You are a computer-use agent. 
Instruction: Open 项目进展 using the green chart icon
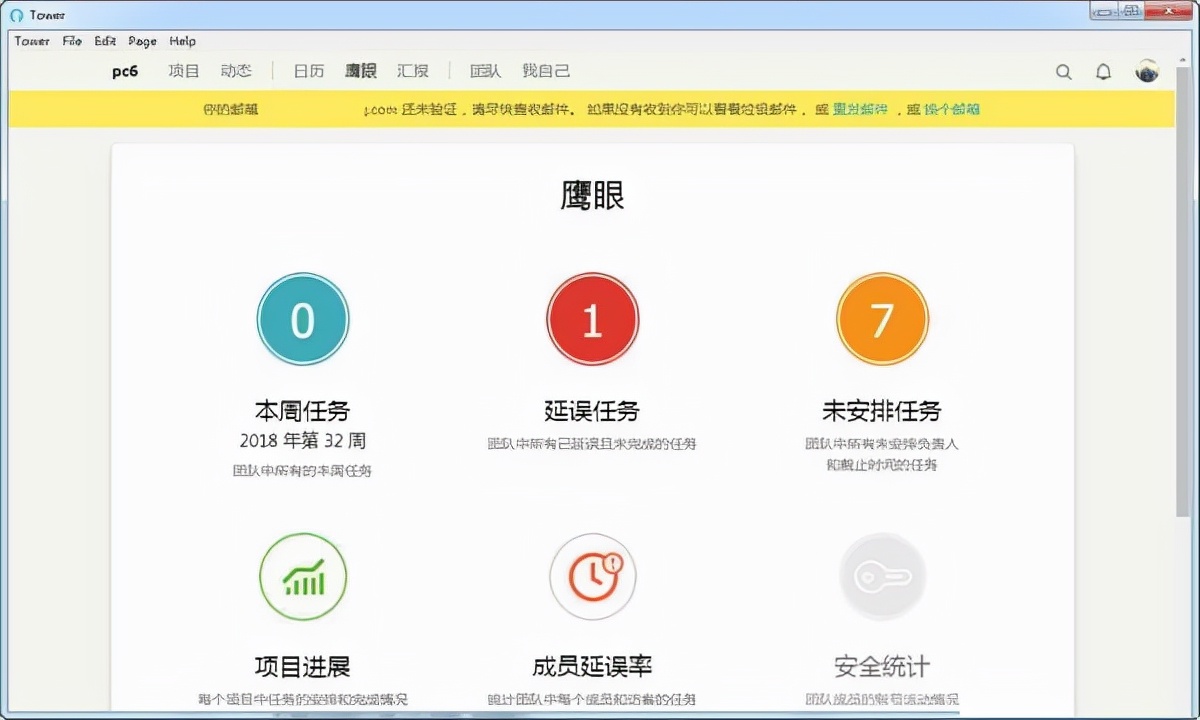303,577
